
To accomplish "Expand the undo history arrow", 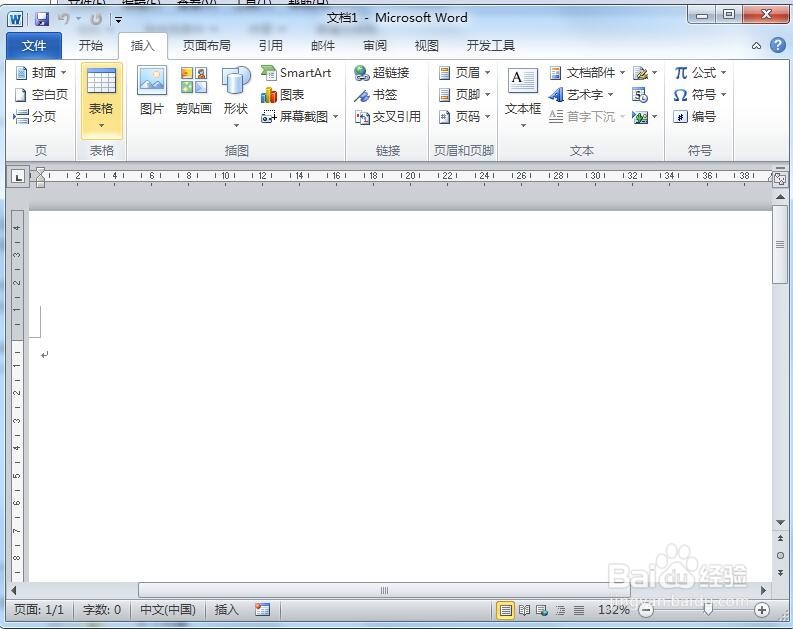I will click(78, 19).
